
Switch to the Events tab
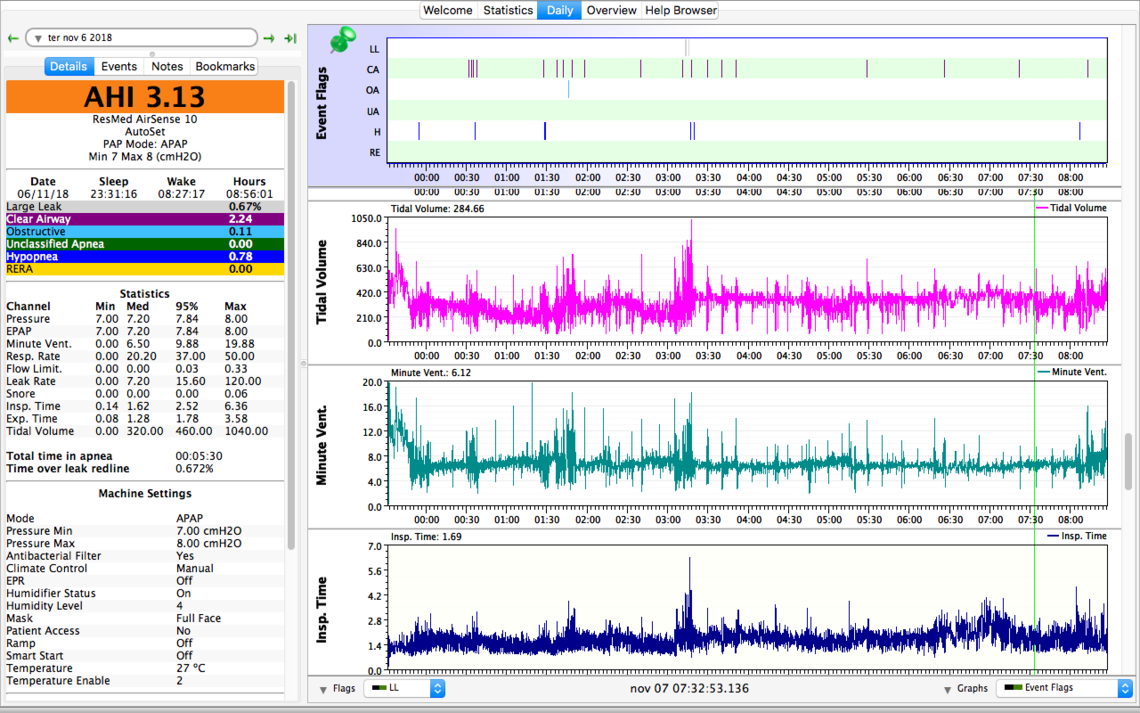pyautogui.click(x=119, y=66)
